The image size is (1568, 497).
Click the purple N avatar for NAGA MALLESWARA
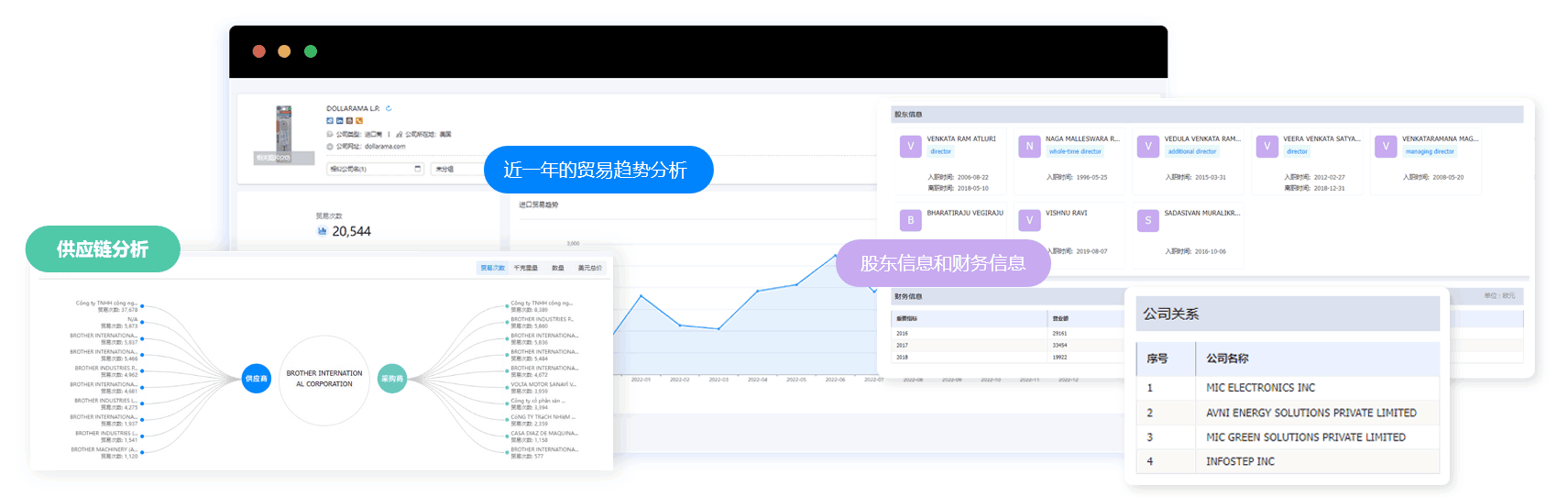point(1029,146)
